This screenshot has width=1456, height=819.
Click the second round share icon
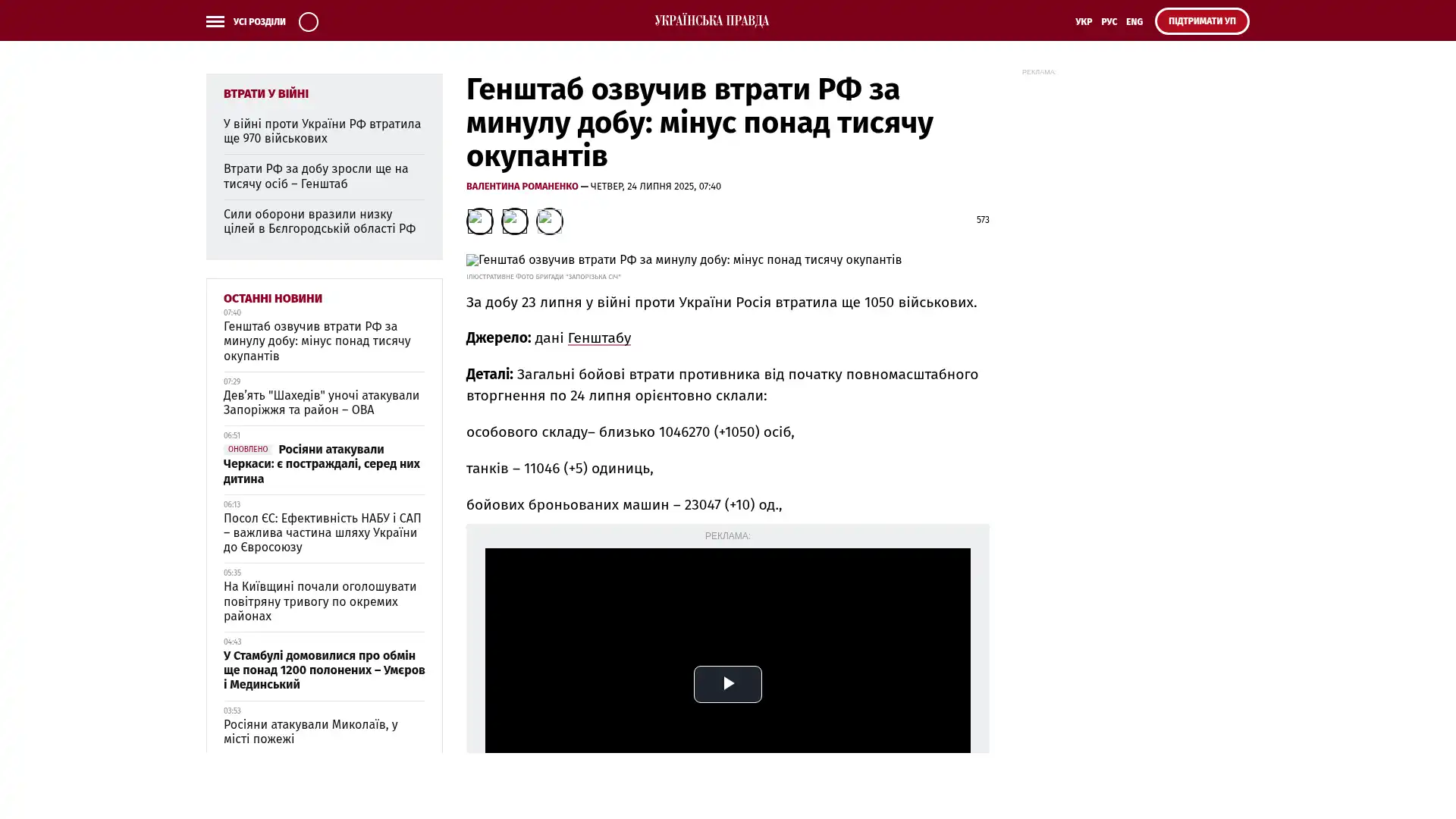(514, 221)
